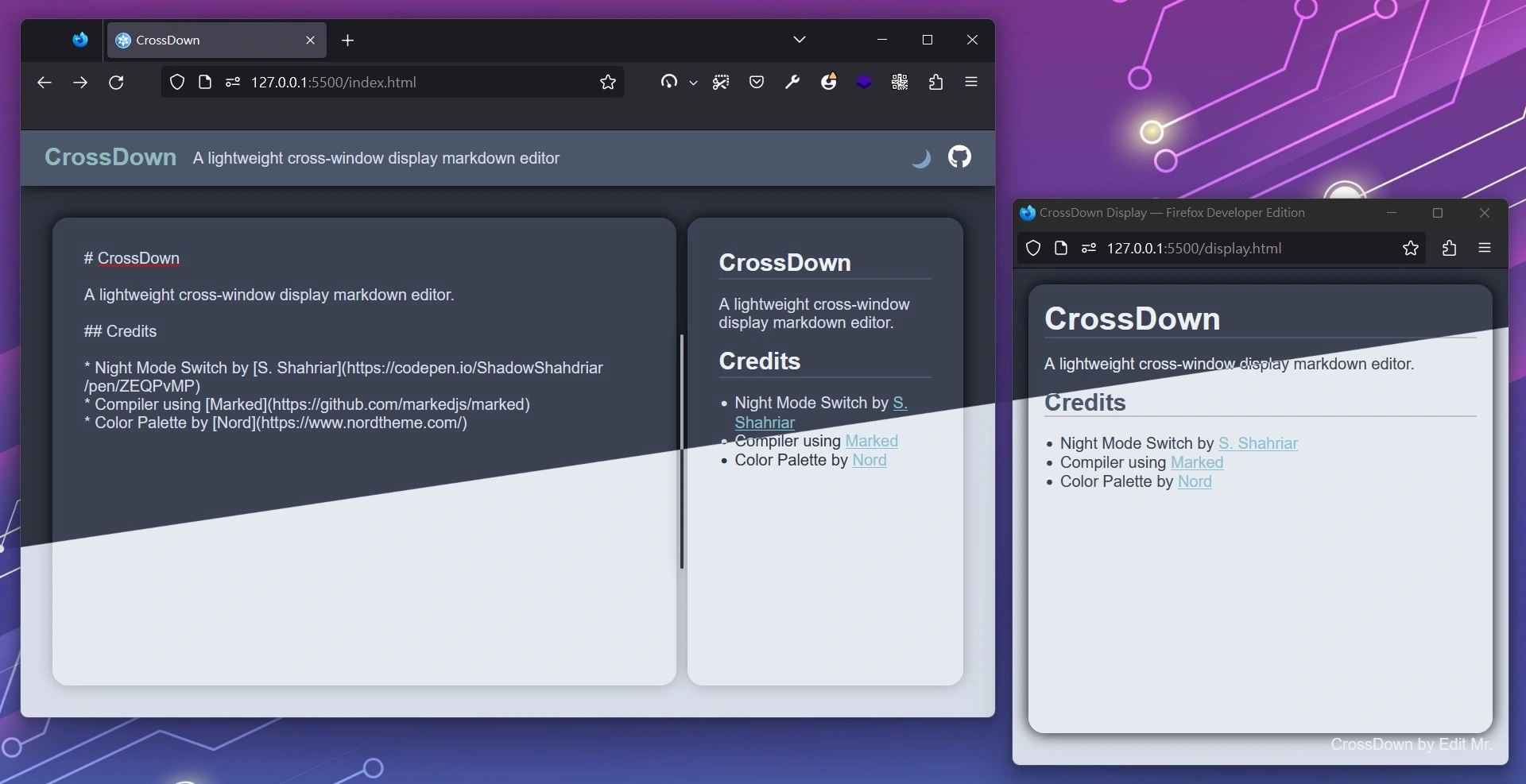Click the 'CrossDown by Edit Mr.' footer text
This screenshot has width=1526, height=784.
pyautogui.click(x=1412, y=744)
